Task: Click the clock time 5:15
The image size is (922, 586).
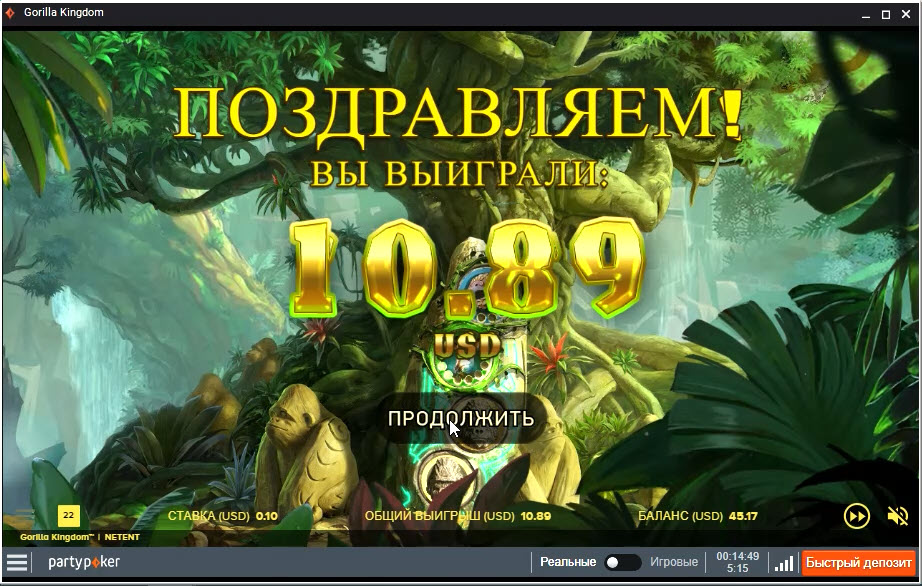Action: (737, 568)
